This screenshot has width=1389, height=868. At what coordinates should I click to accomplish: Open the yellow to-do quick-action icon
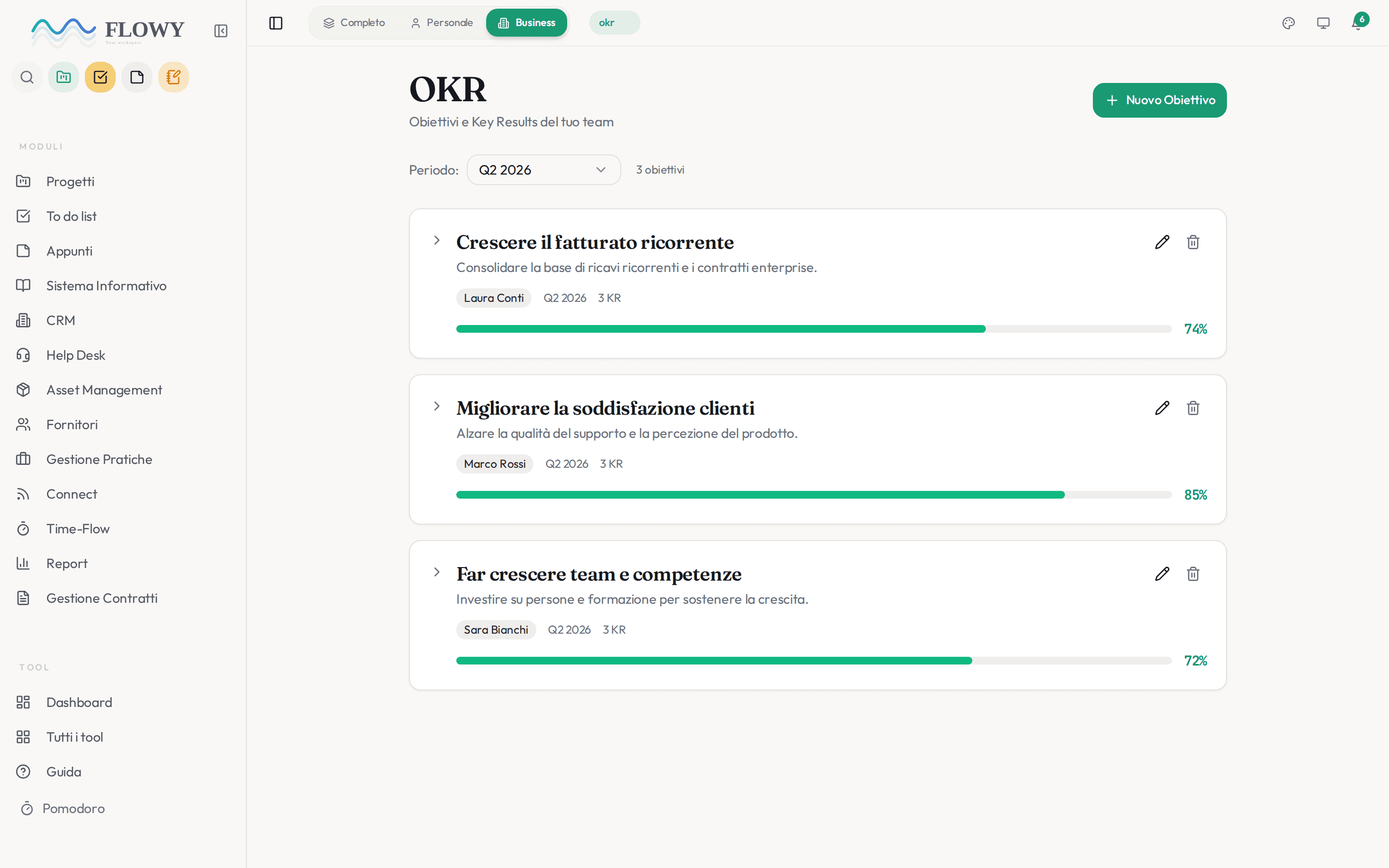(100, 77)
